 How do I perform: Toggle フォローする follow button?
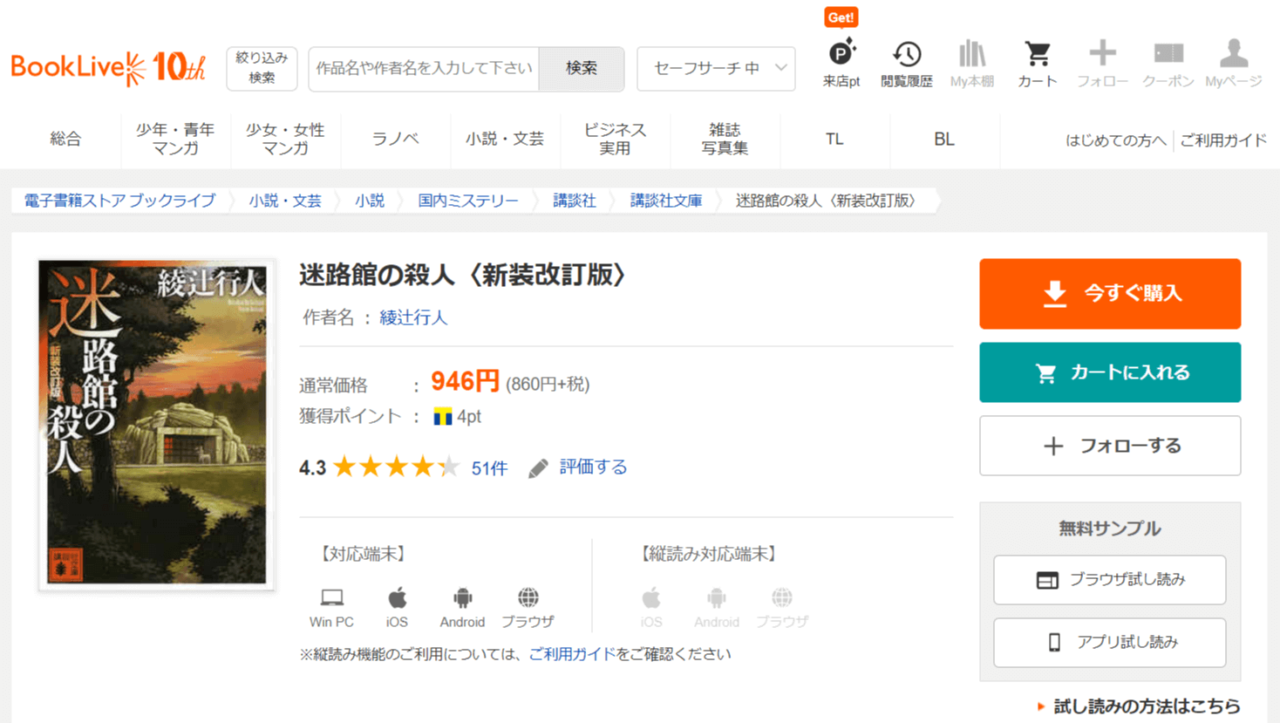click(1110, 446)
